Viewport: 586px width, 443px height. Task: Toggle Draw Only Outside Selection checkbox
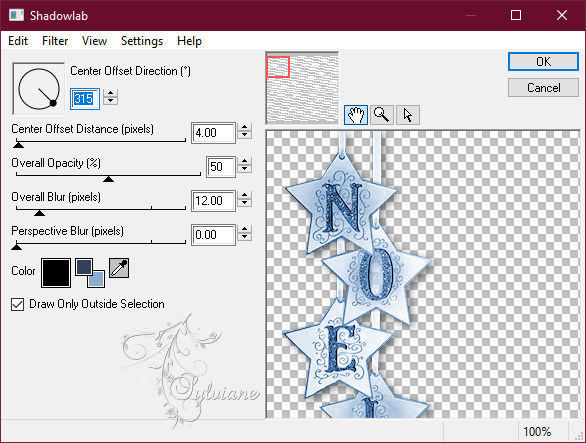(18, 304)
